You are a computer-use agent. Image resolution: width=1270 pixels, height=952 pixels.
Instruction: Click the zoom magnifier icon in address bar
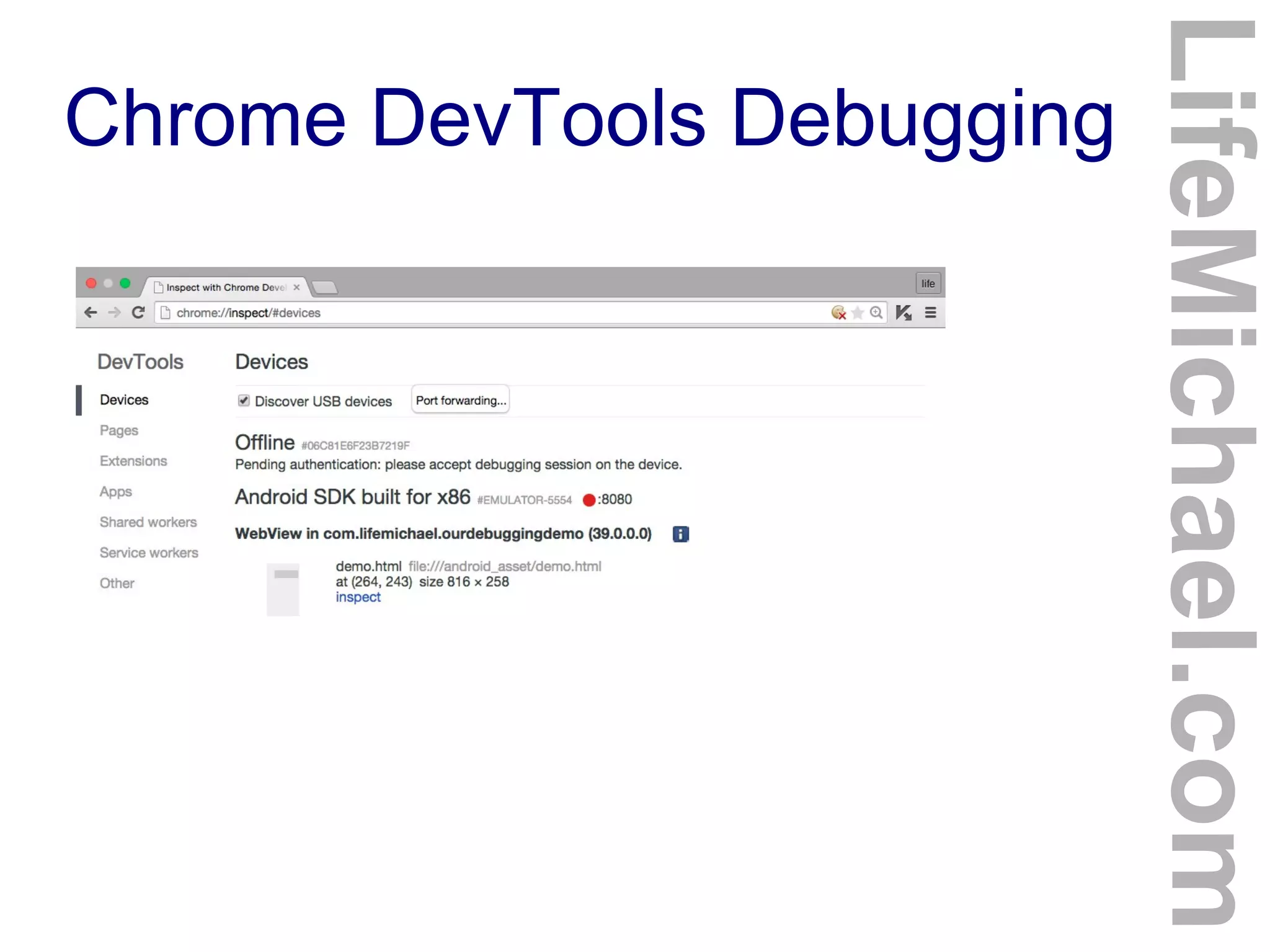tap(876, 313)
